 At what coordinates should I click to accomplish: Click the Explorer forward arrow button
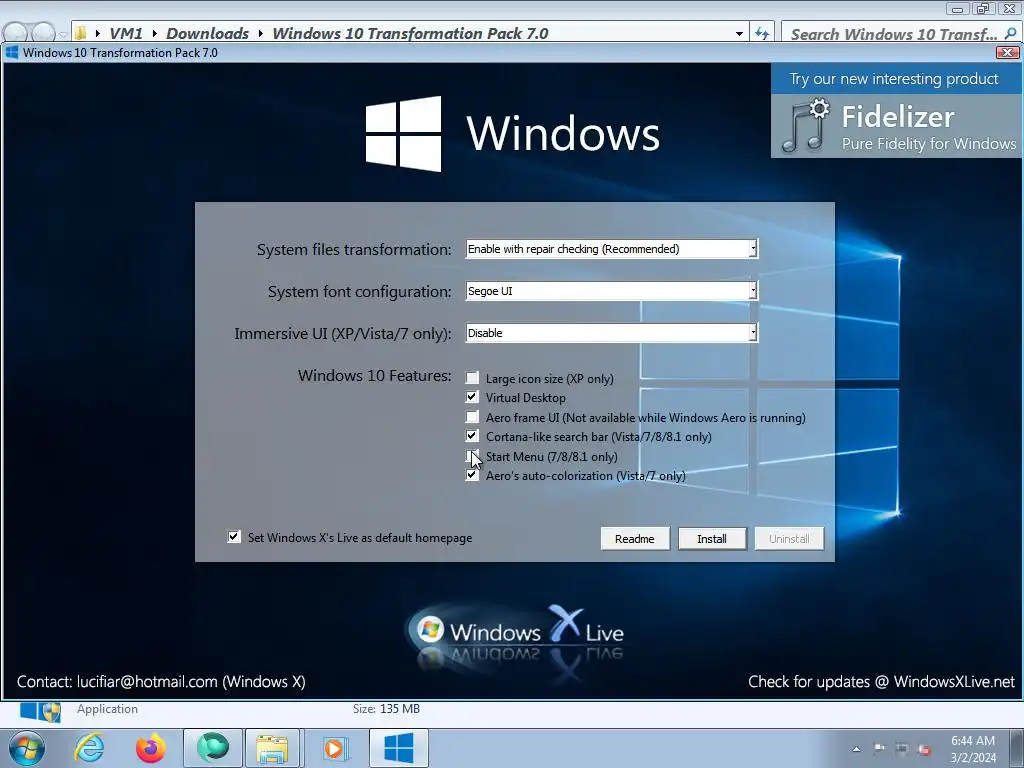click(43, 33)
